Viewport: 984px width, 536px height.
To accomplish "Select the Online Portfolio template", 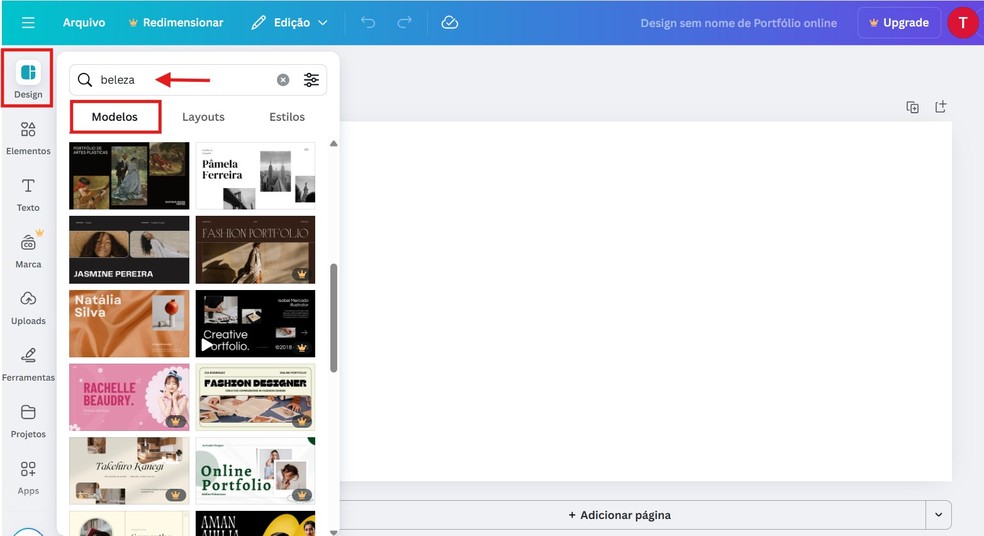I will click(x=255, y=471).
